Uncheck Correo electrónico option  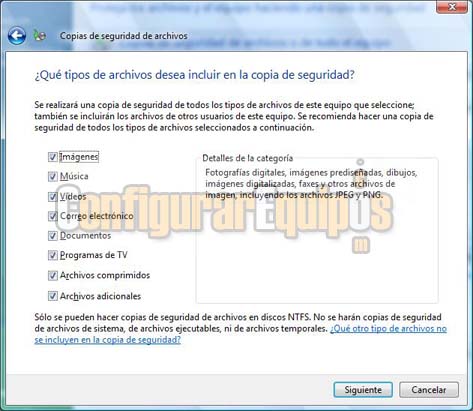pos(53,216)
